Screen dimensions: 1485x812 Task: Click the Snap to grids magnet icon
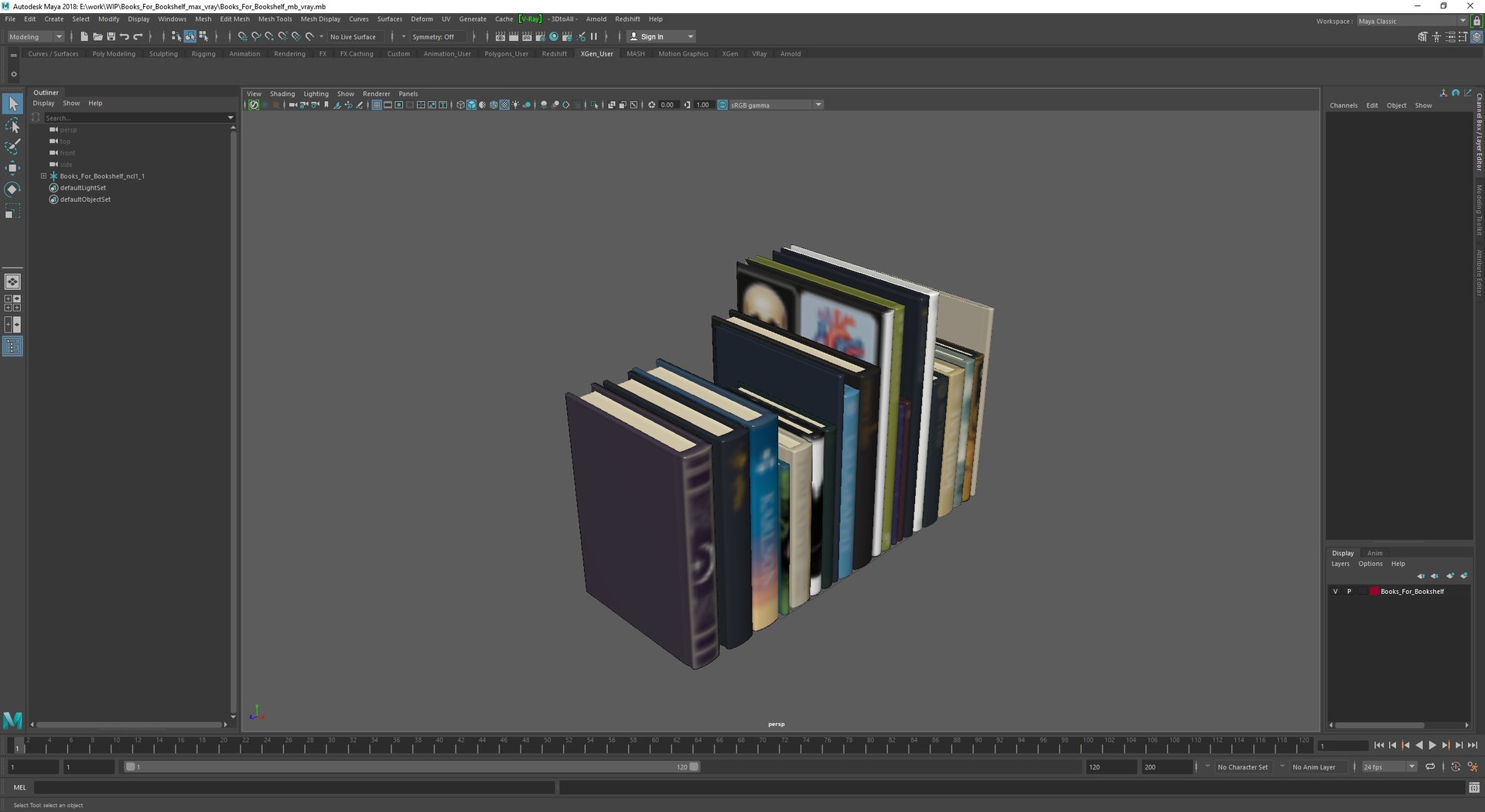pos(242,36)
